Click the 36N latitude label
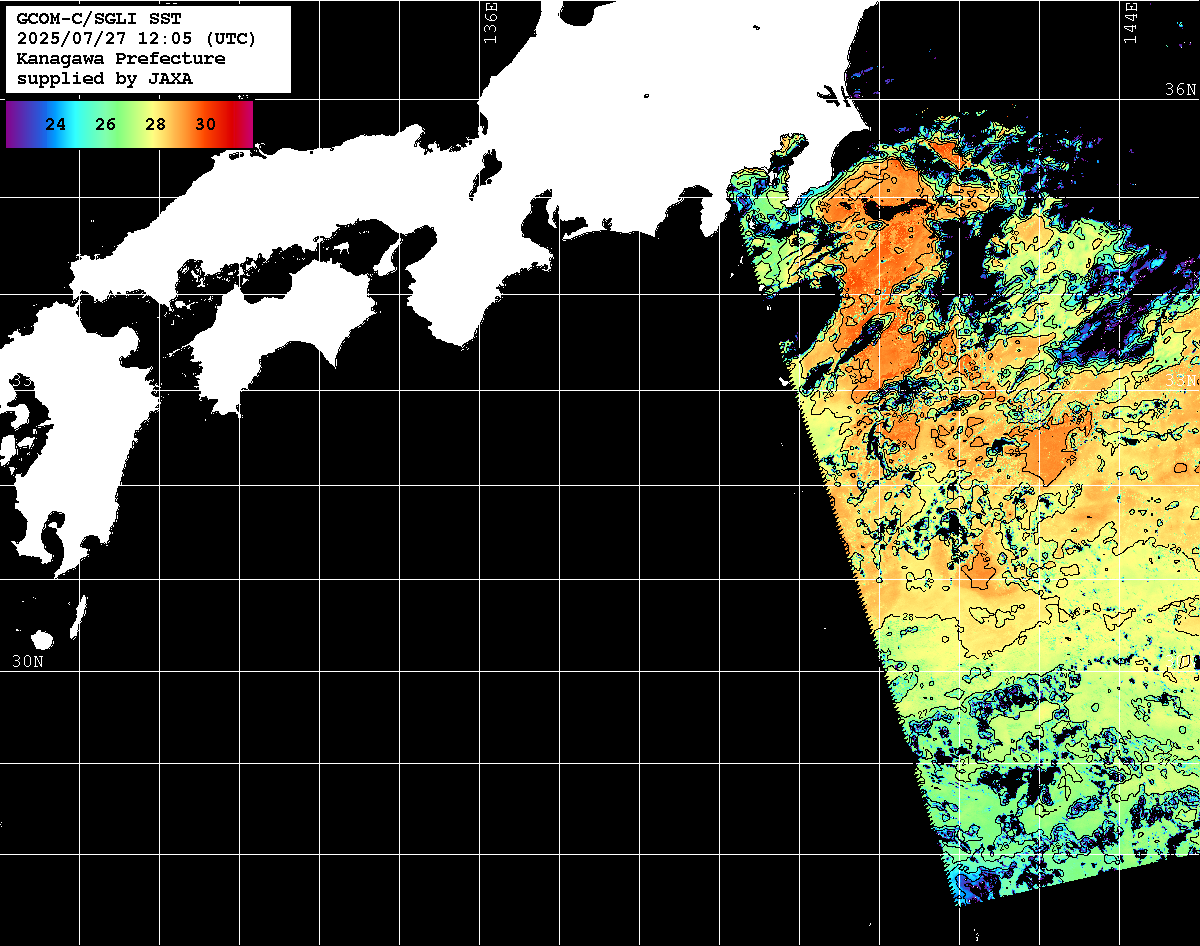 (x=1180, y=90)
